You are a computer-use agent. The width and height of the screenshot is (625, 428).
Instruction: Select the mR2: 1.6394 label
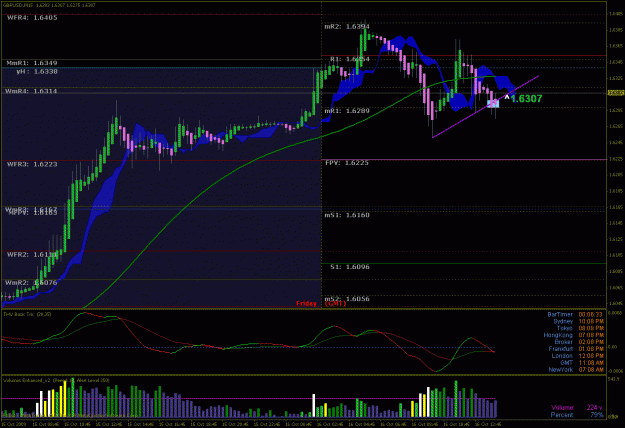(347, 26)
